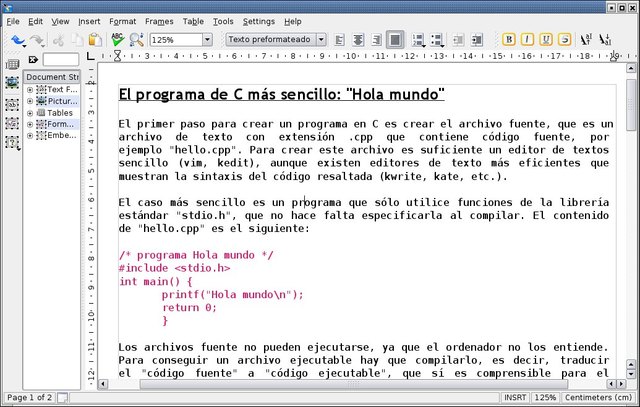Image resolution: width=640 pixels, height=407 pixels.
Task: Open the Tools menu
Action: (x=223, y=22)
